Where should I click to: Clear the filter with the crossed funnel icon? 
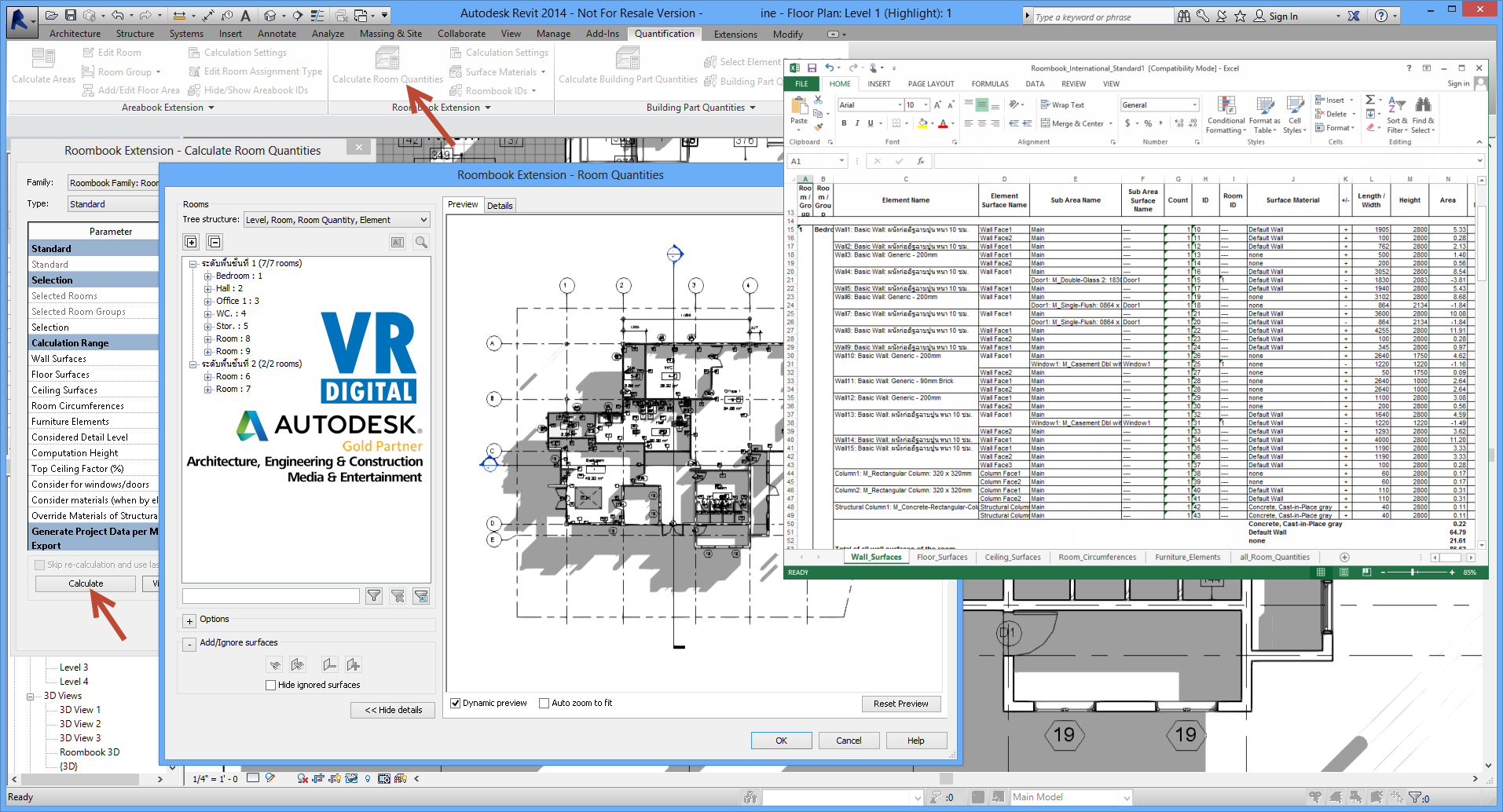click(x=398, y=596)
